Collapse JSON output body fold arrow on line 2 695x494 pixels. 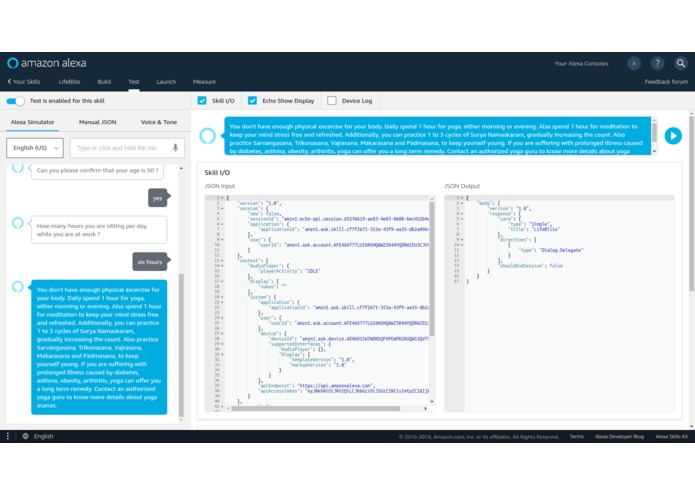461,203
